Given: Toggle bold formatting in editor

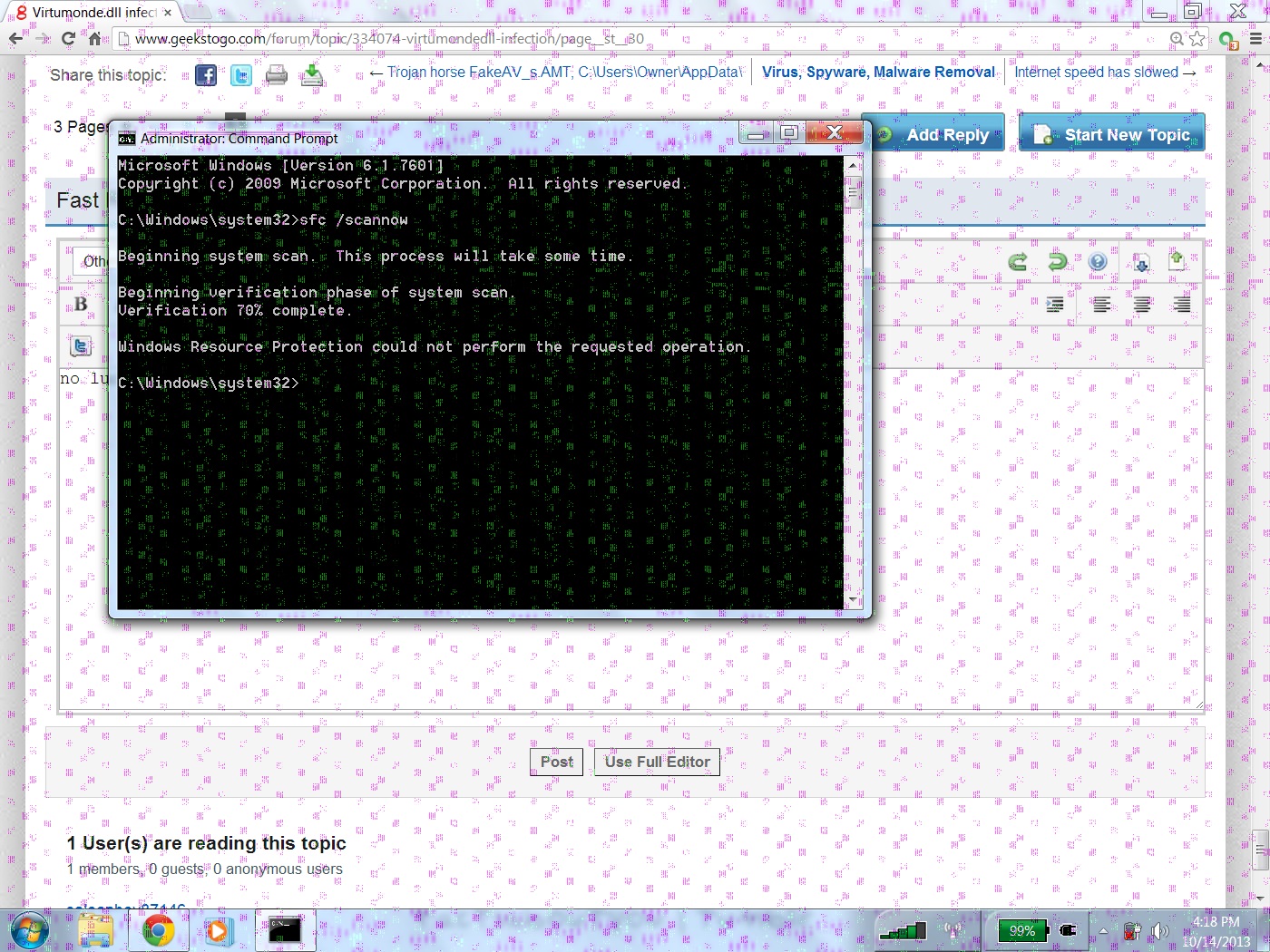Looking at the screenshot, I should click(x=81, y=305).
